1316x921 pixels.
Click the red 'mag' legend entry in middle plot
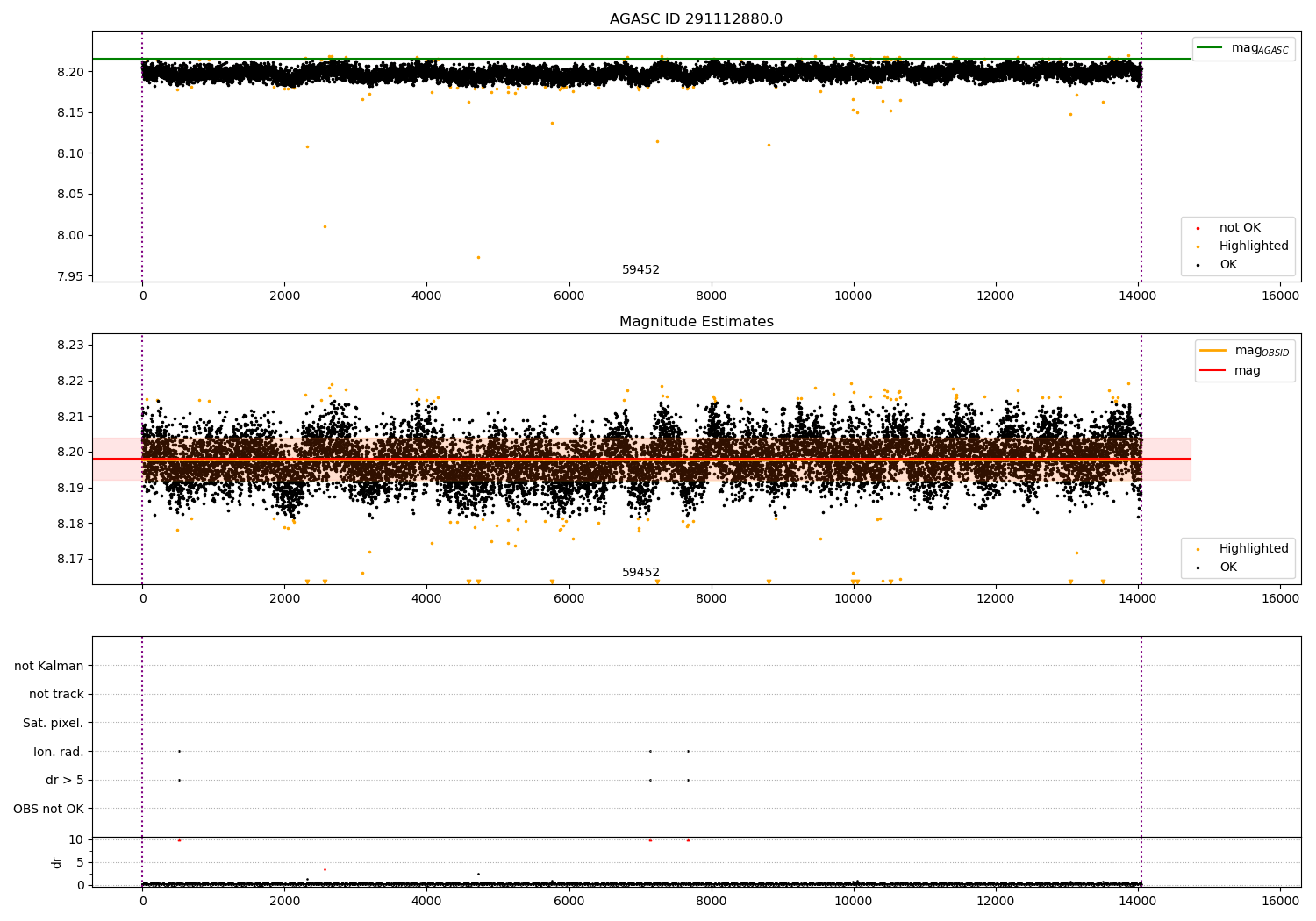pos(1232,370)
